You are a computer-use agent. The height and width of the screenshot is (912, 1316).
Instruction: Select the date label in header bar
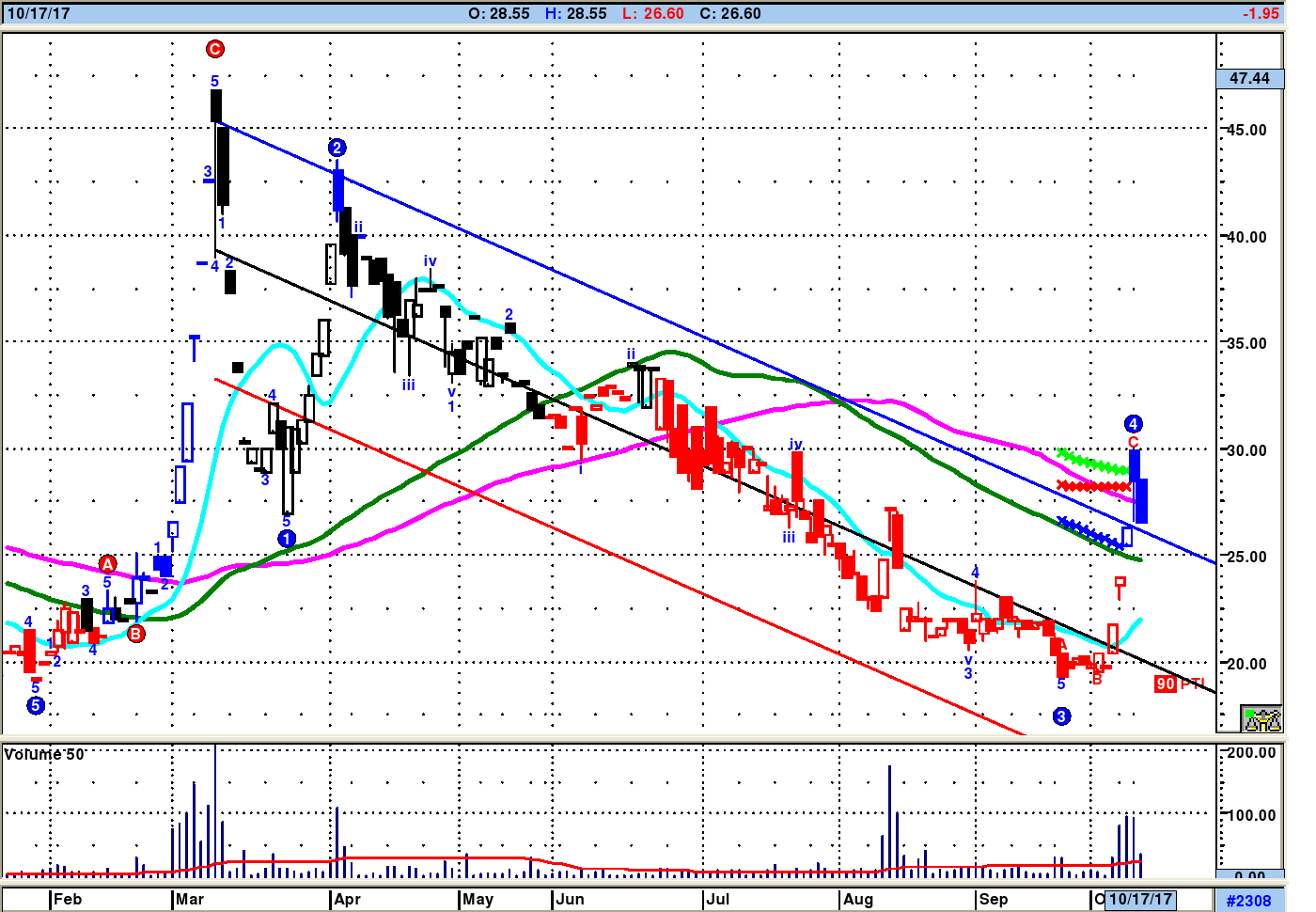39,13
